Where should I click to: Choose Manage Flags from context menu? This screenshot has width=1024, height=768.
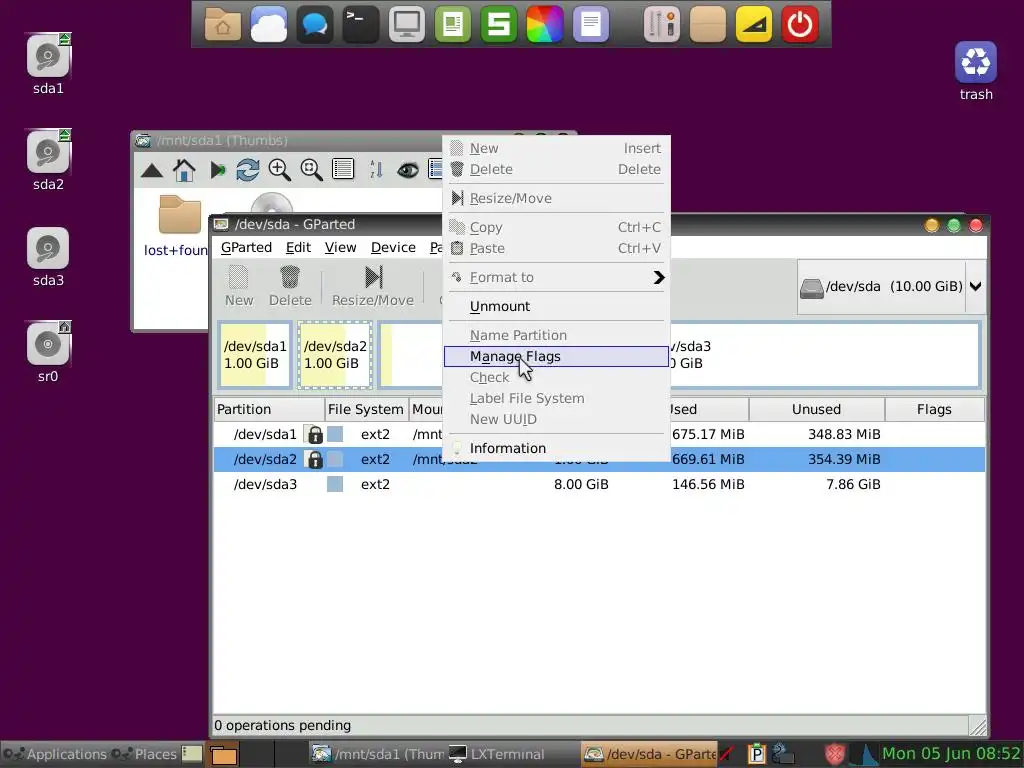pyautogui.click(x=556, y=357)
